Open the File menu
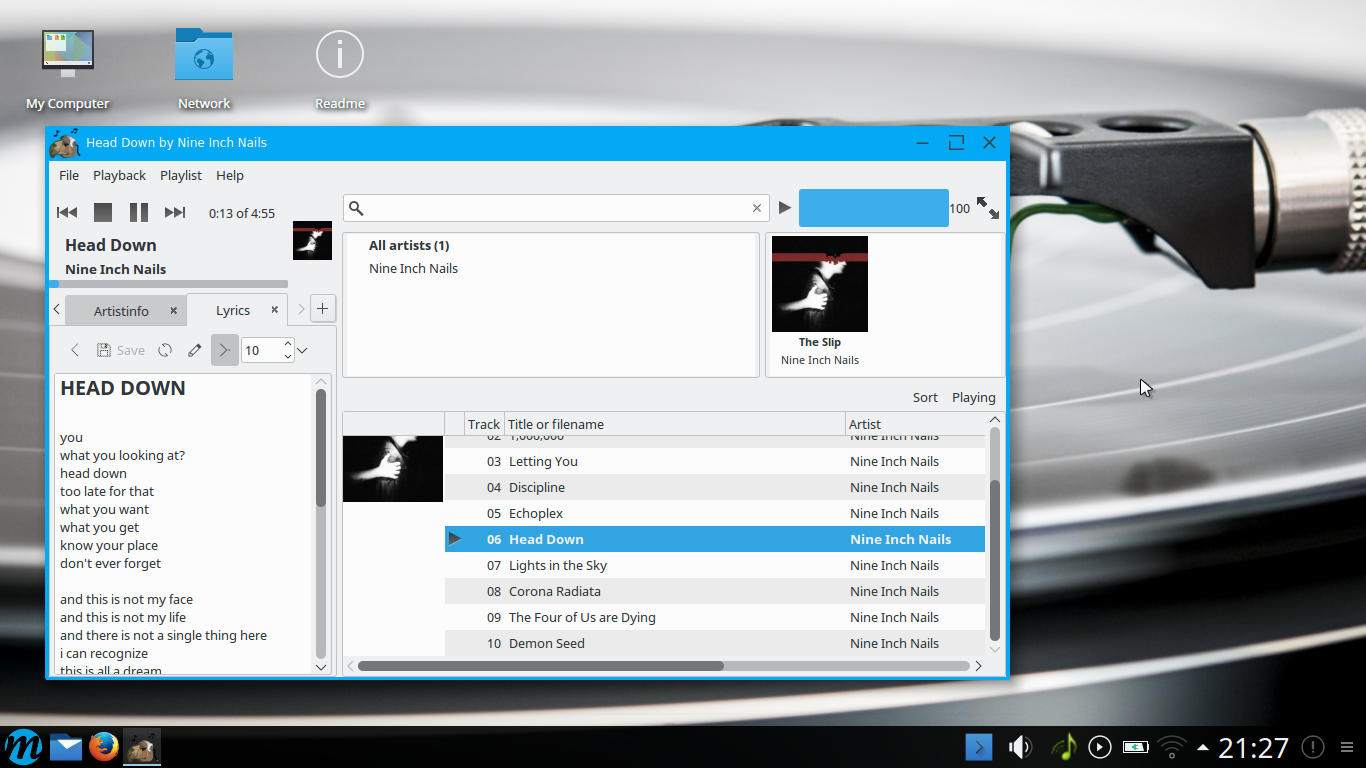The width and height of the screenshot is (1366, 768). (x=69, y=175)
